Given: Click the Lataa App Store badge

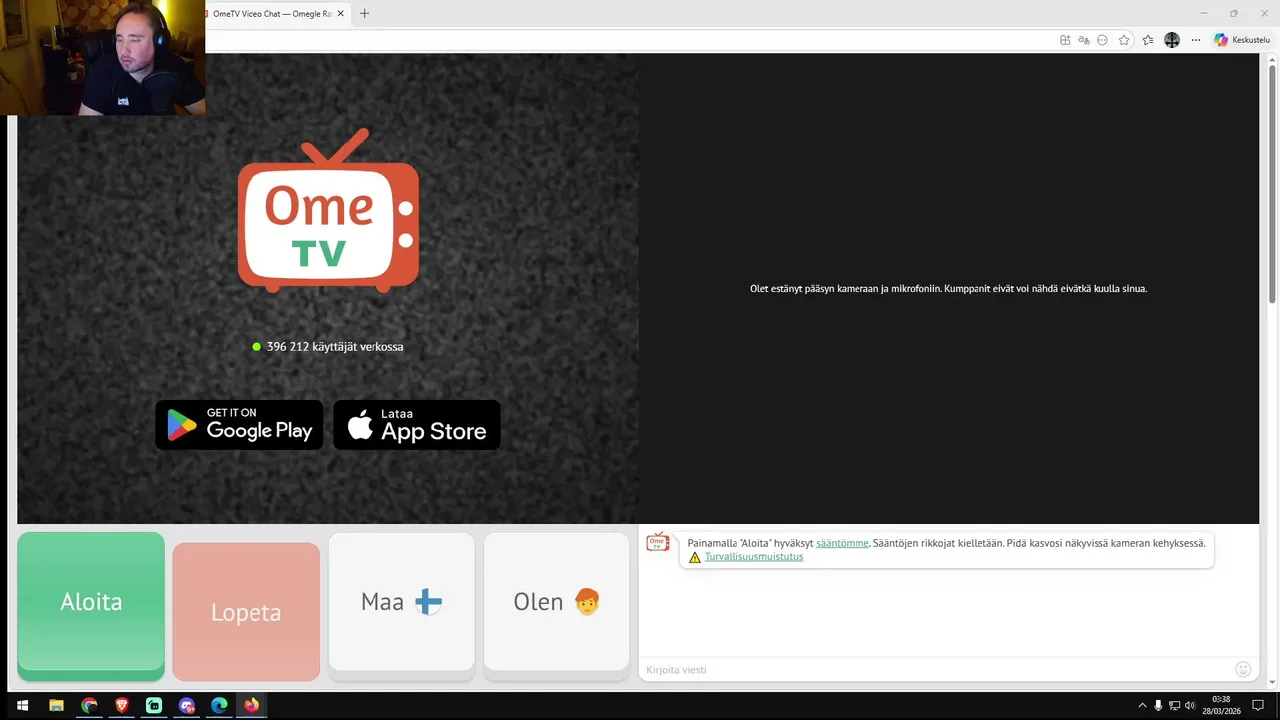Looking at the screenshot, I should (x=417, y=425).
